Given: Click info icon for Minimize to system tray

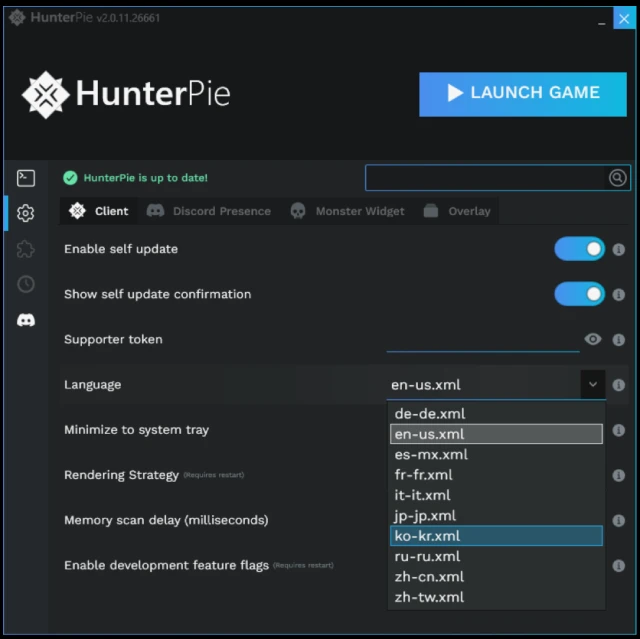Looking at the screenshot, I should pyautogui.click(x=618, y=430).
